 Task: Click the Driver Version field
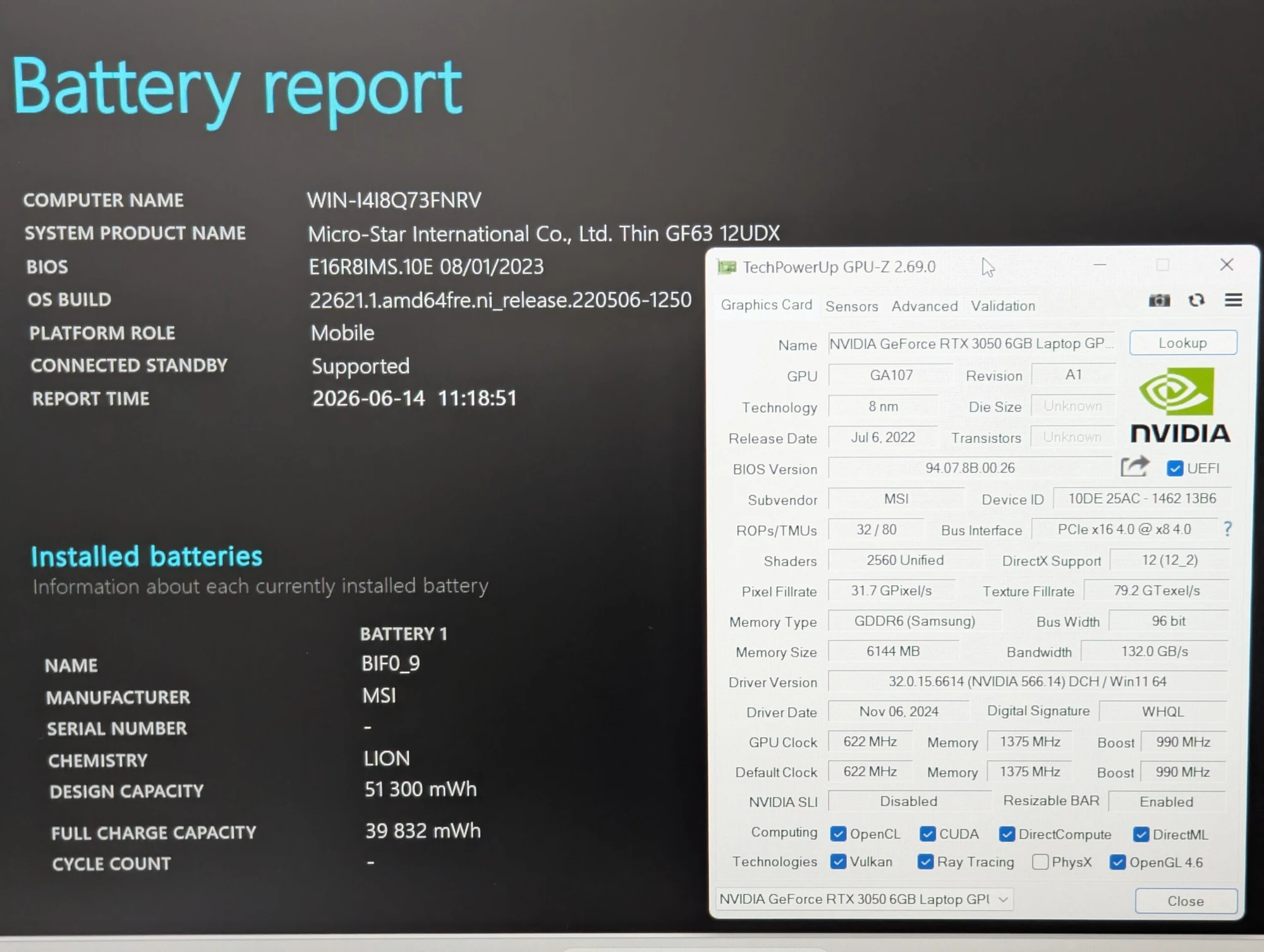[1027, 681]
